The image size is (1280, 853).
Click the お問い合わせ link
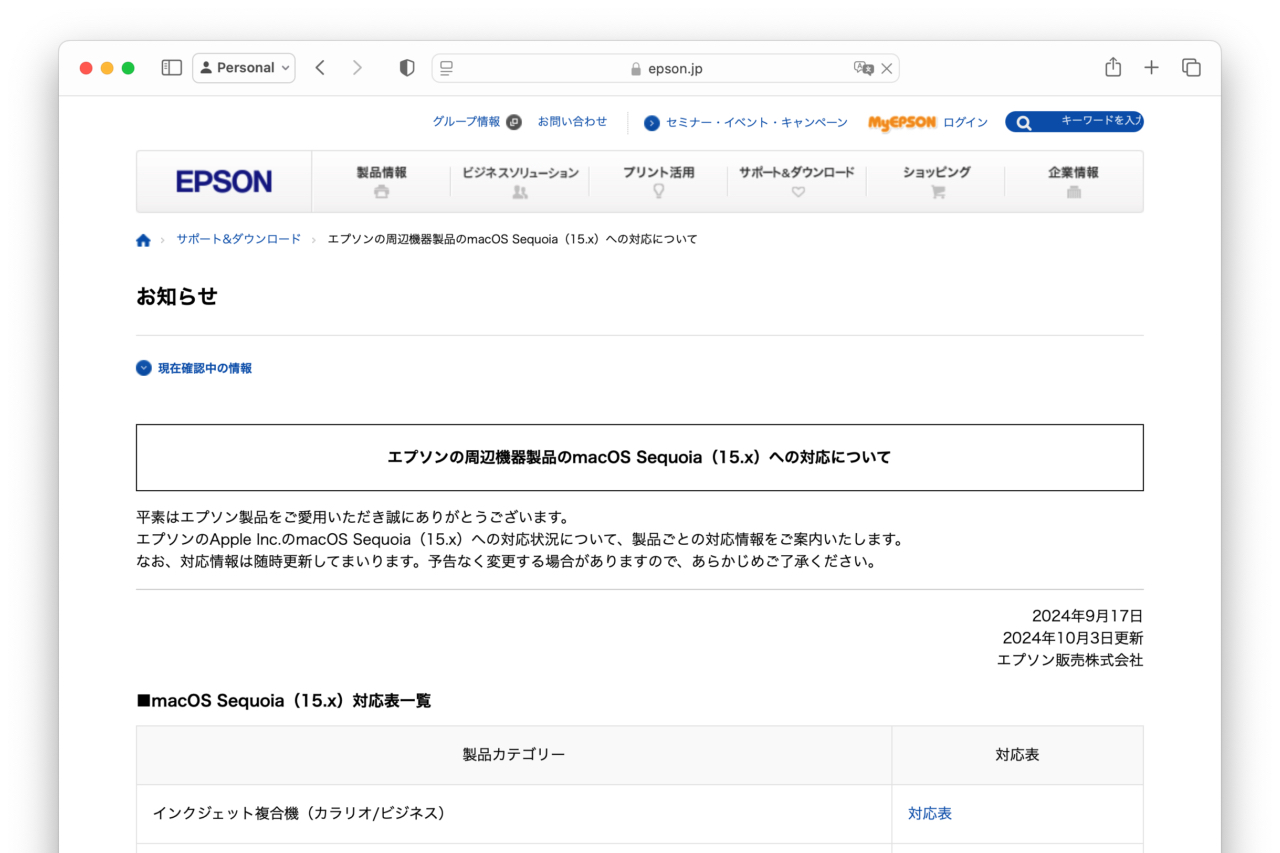(572, 121)
